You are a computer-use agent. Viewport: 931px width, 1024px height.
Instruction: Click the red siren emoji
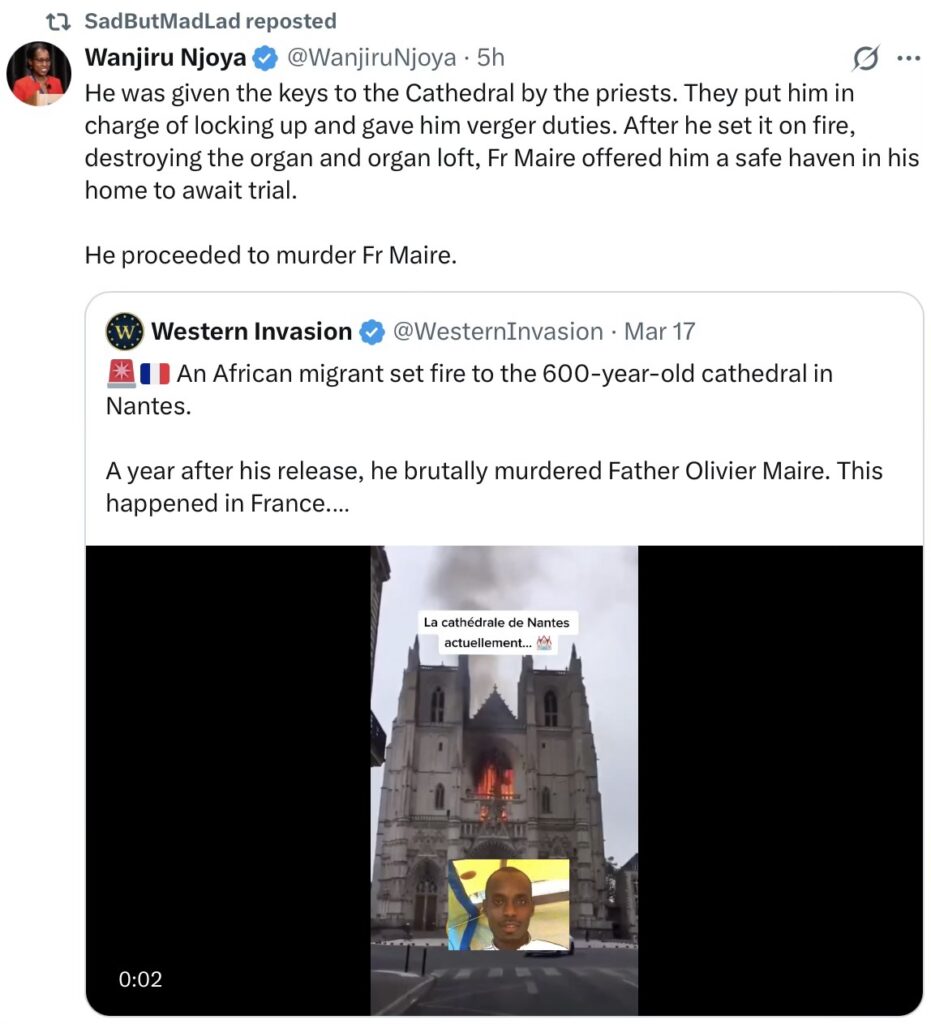point(120,375)
